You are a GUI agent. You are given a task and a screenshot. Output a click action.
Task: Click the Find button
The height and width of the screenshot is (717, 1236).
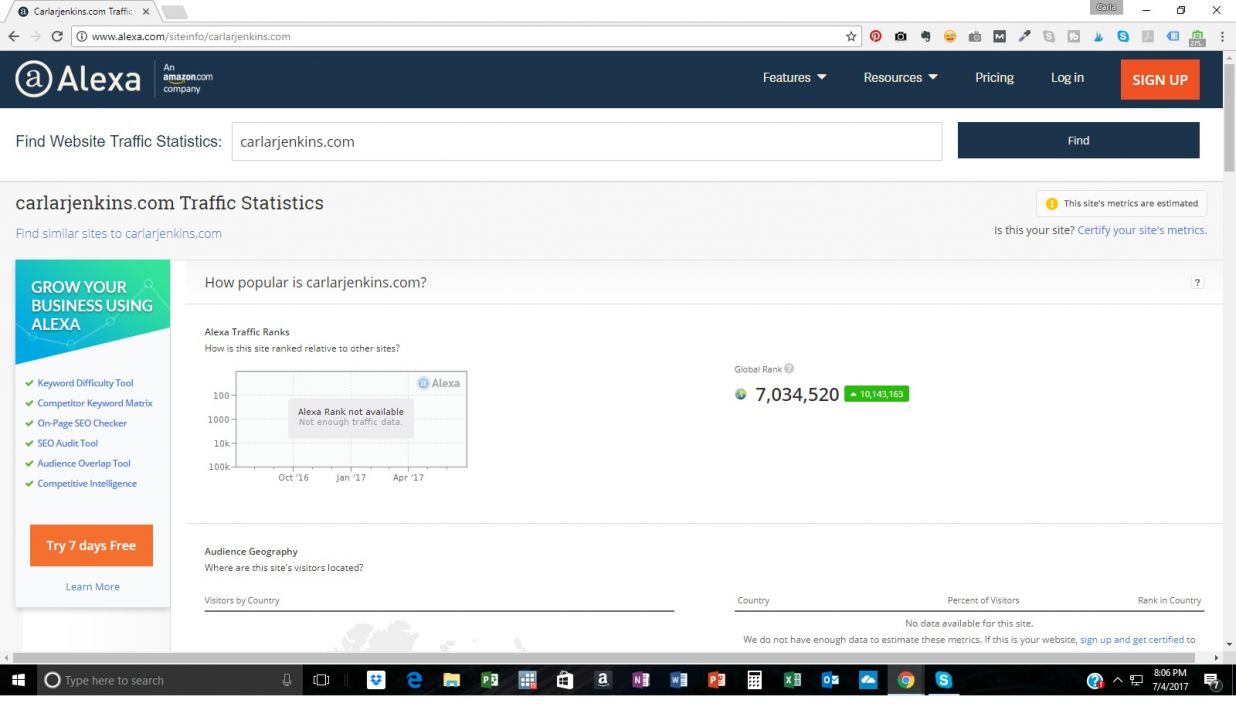1078,141
